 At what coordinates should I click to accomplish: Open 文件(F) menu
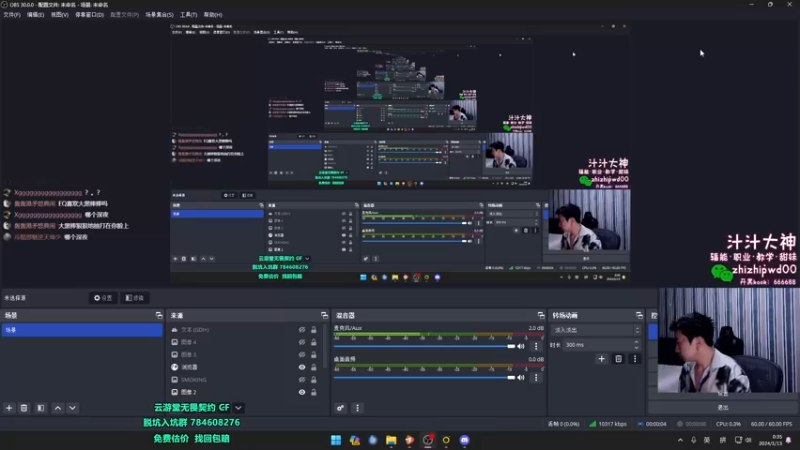[12, 15]
